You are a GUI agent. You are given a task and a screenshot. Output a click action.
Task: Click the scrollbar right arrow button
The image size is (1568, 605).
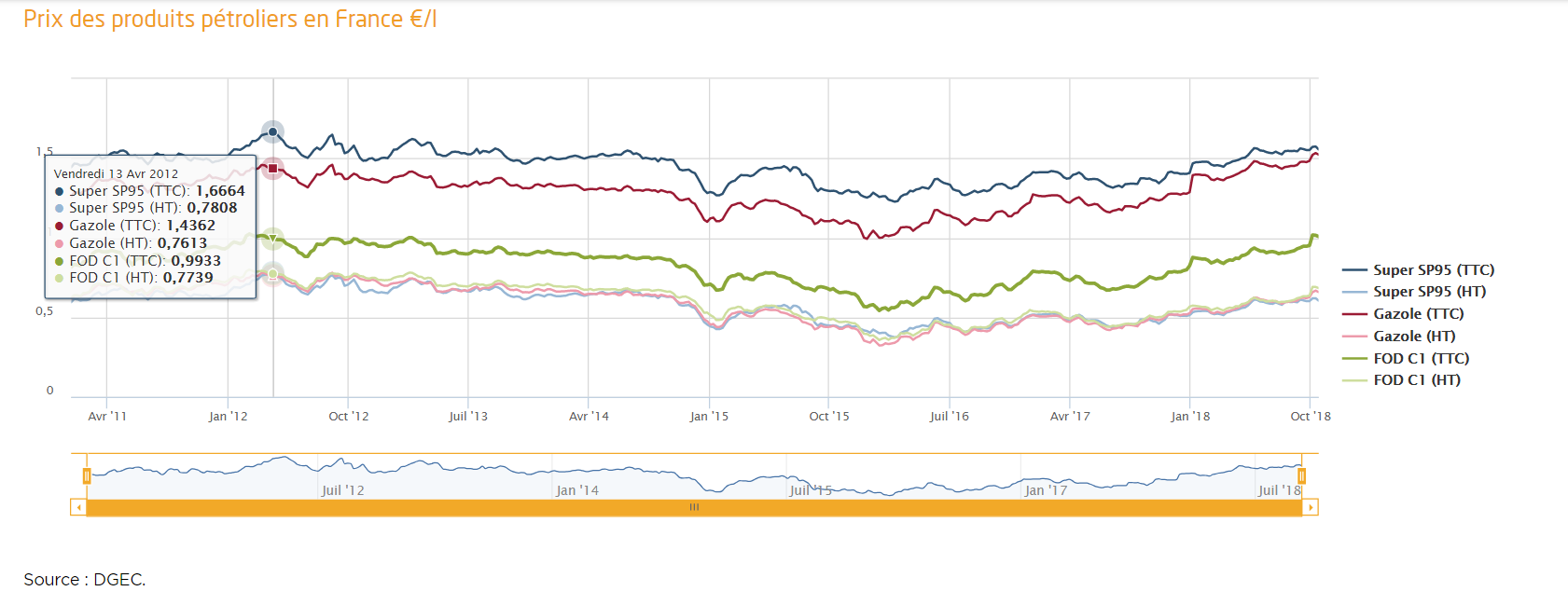point(1311,507)
